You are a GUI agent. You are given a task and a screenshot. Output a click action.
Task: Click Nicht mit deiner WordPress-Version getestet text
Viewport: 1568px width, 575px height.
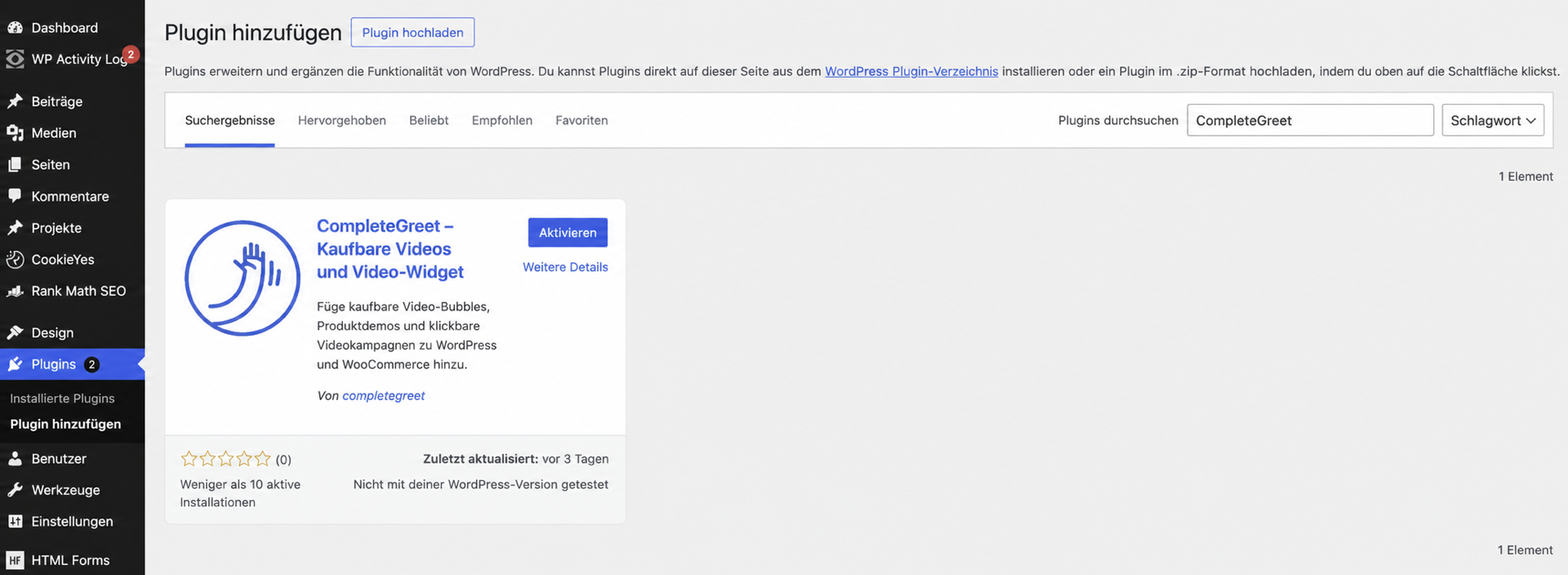click(x=481, y=484)
